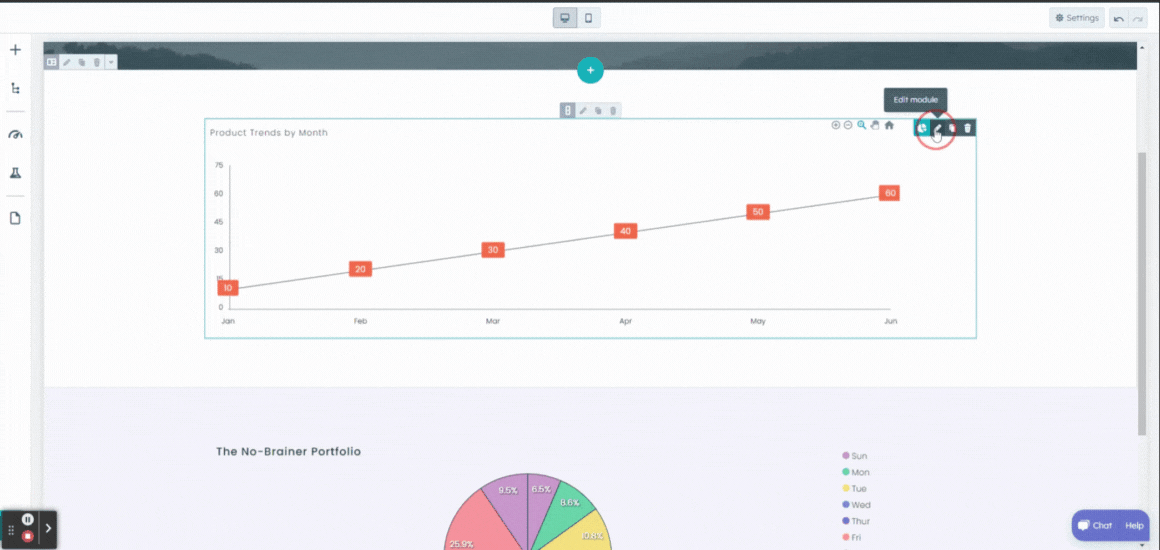Image resolution: width=1160 pixels, height=550 pixels.
Task: Open the page contents icon in left sidebar
Action: pos(15,218)
